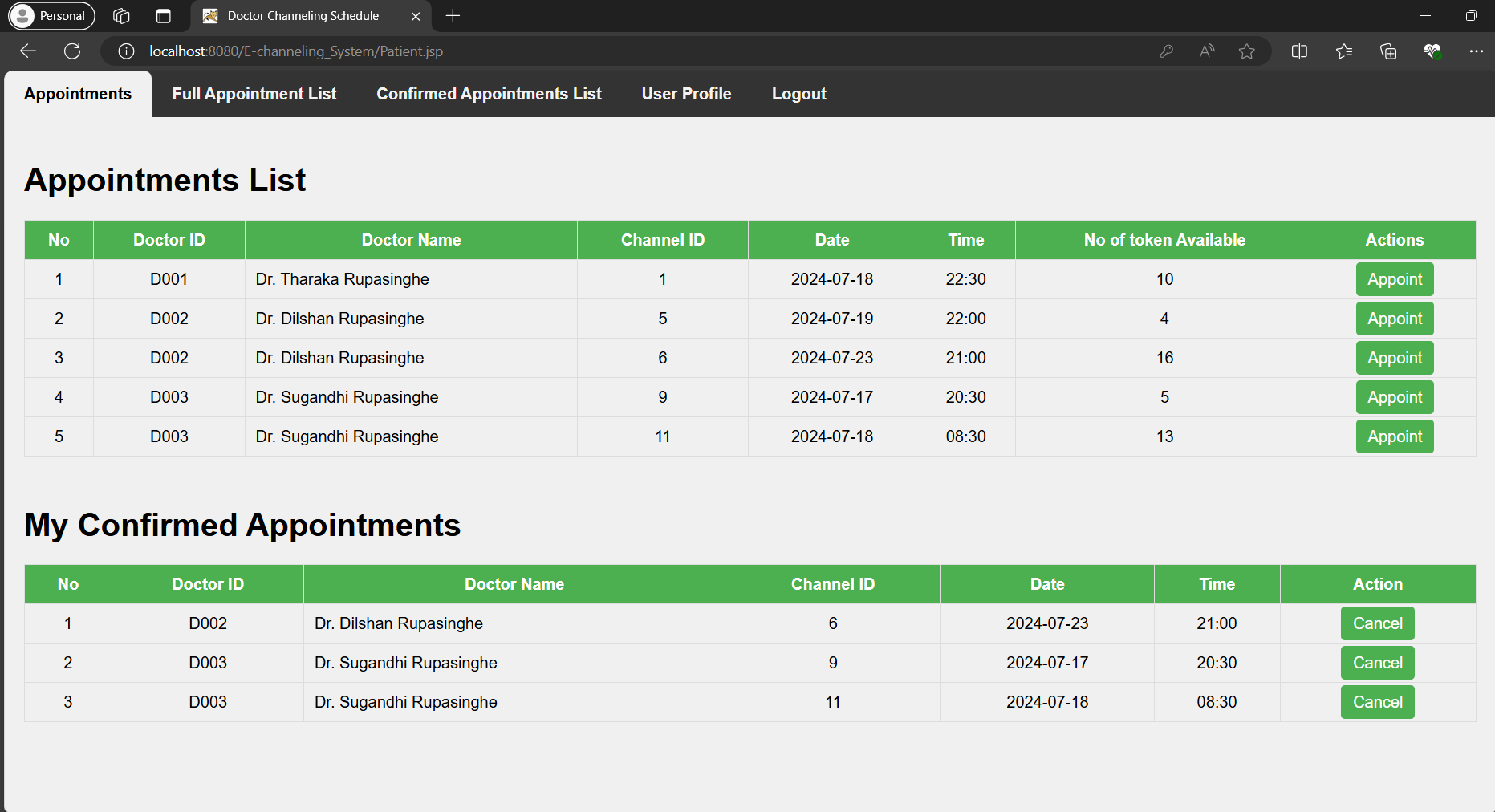Cancel the confirmed appointment for channel 9
Image resolution: width=1495 pixels, height=812 pixels.
click(1377, 663)
